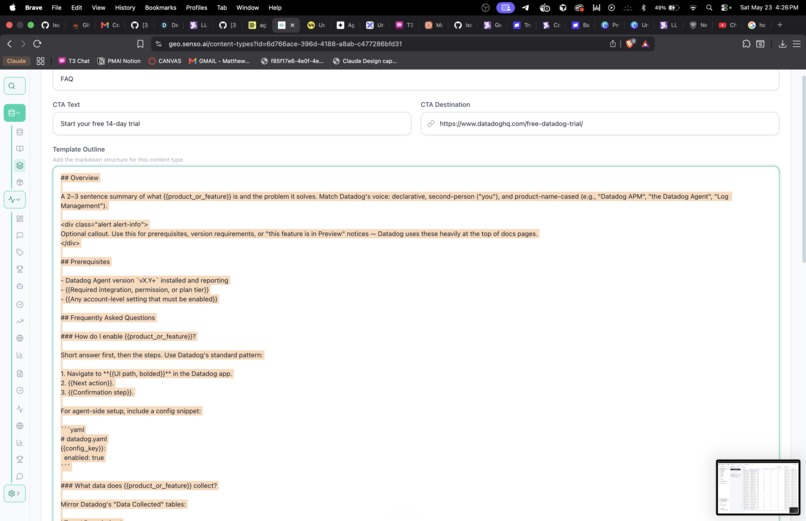
Task: Click the '## Frequently Asked Questions' line
Action: (108, 318)
